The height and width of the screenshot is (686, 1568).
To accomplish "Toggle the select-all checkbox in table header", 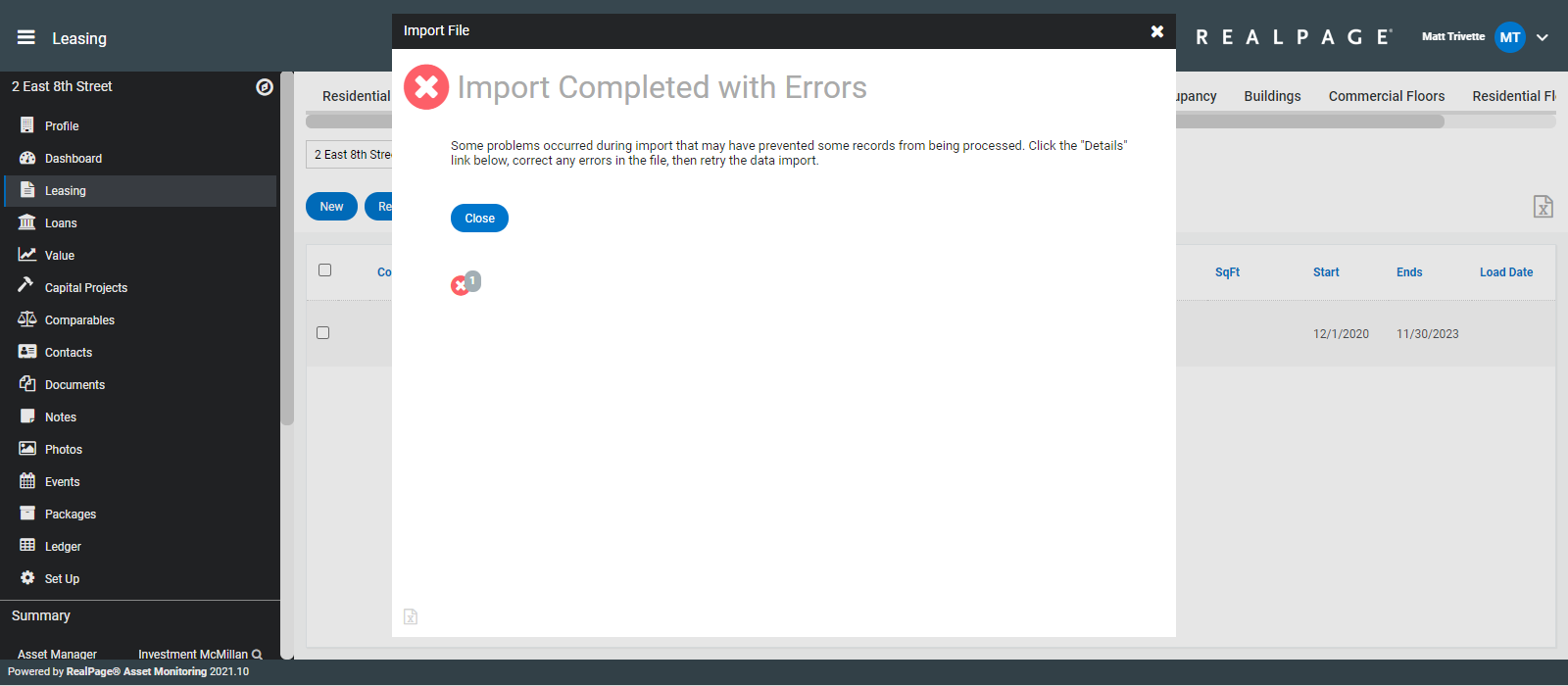I will [325, 270].
